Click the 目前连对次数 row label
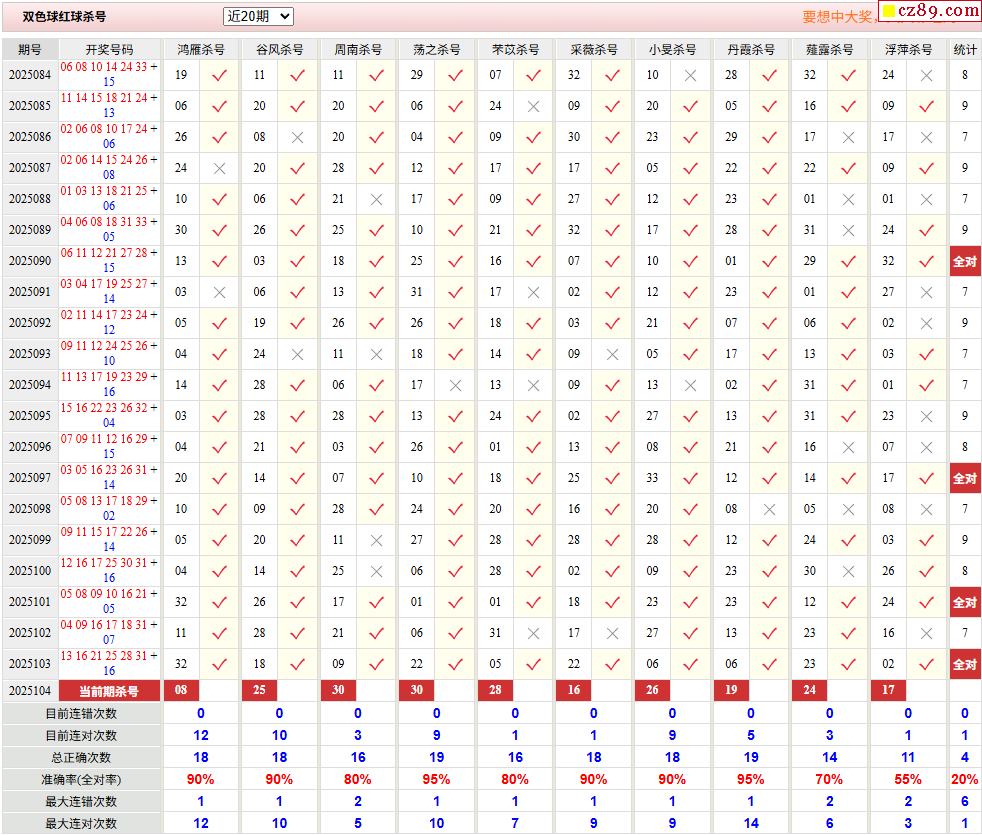 pos(81,735)
